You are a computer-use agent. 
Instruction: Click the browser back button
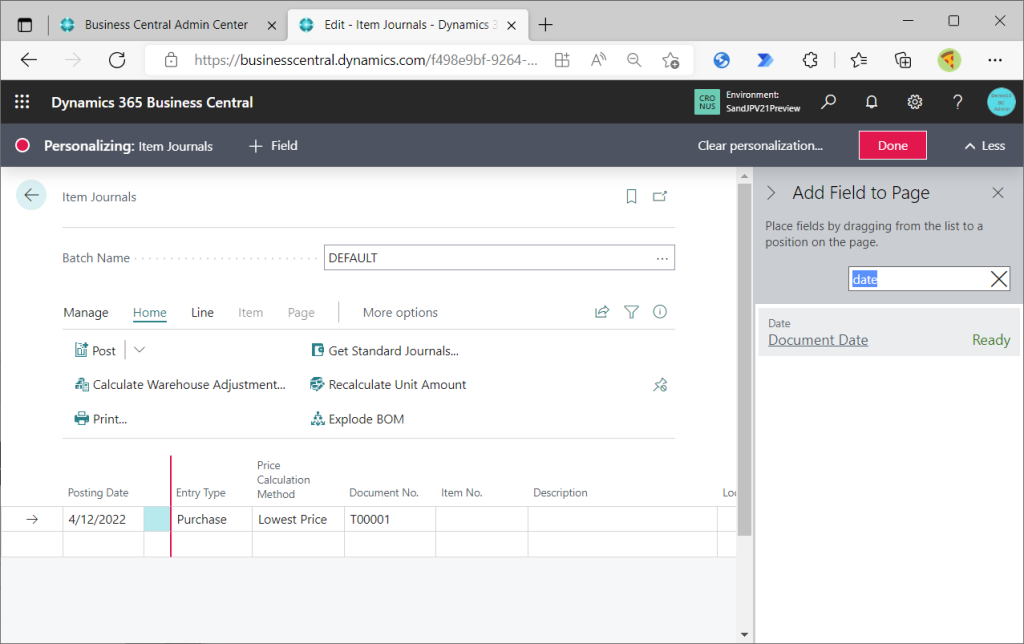[29, 60]
